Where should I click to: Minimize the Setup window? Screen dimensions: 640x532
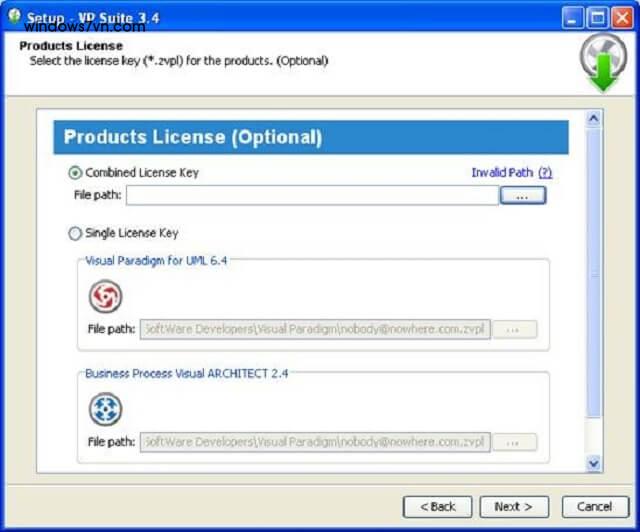point(572,18)
